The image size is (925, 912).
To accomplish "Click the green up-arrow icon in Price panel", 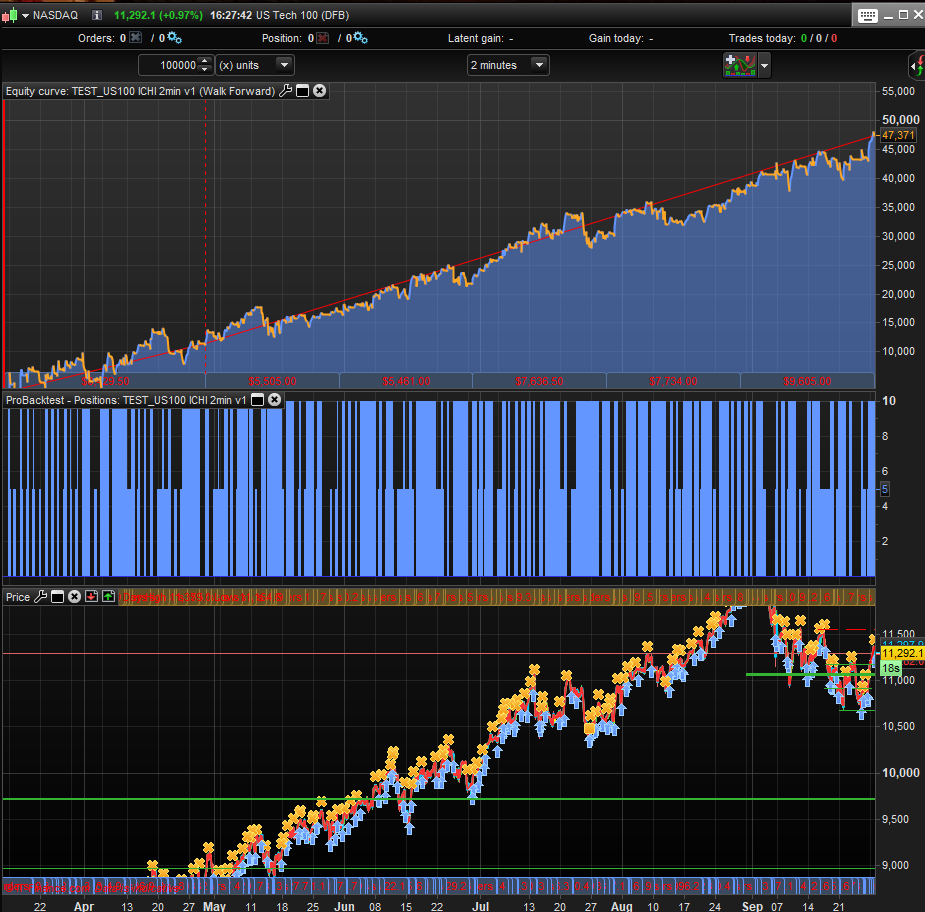I will coord(109,597).
